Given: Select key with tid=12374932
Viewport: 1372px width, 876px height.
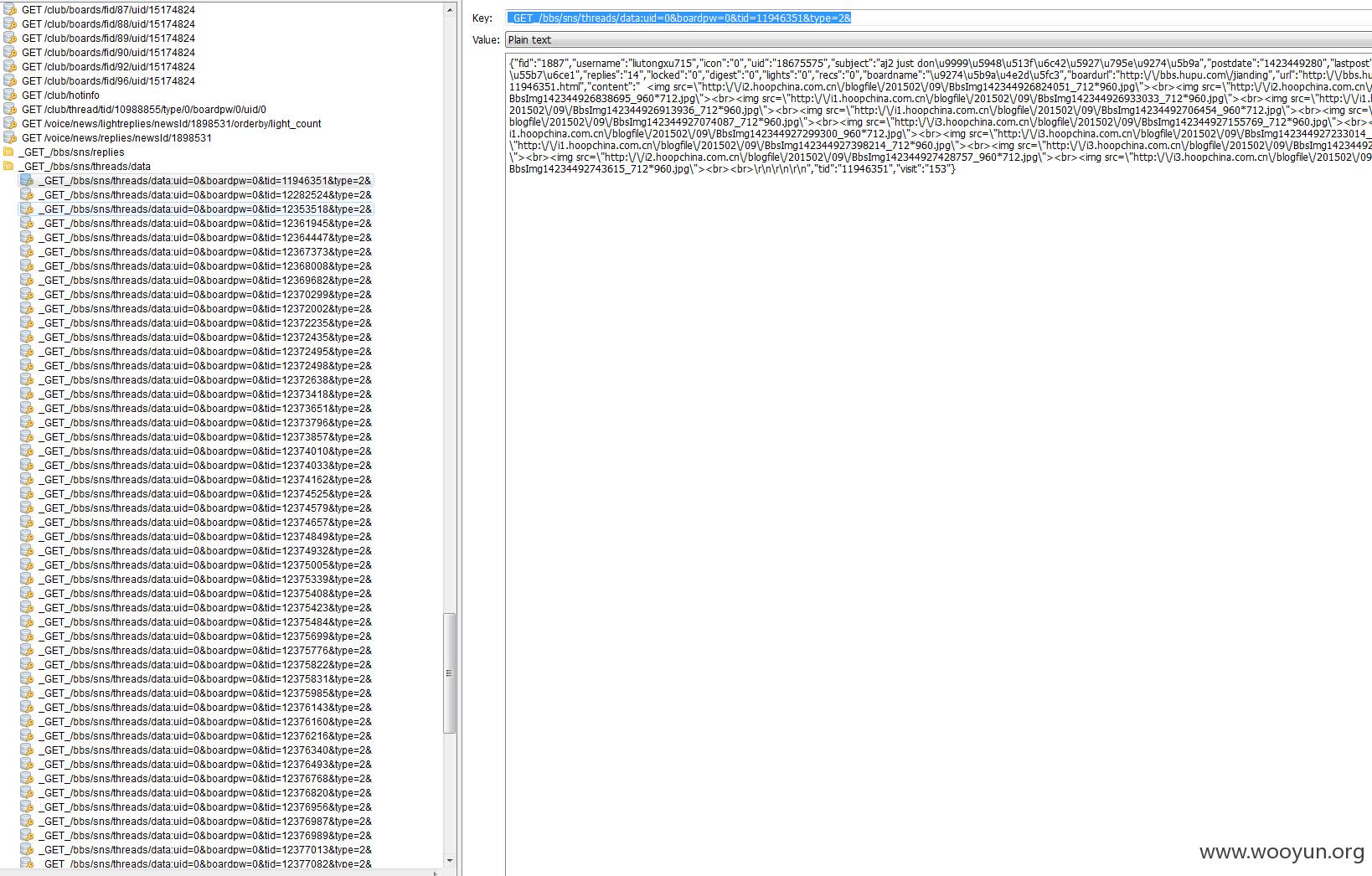Looking at the screenshot, I should click(205, 550).
